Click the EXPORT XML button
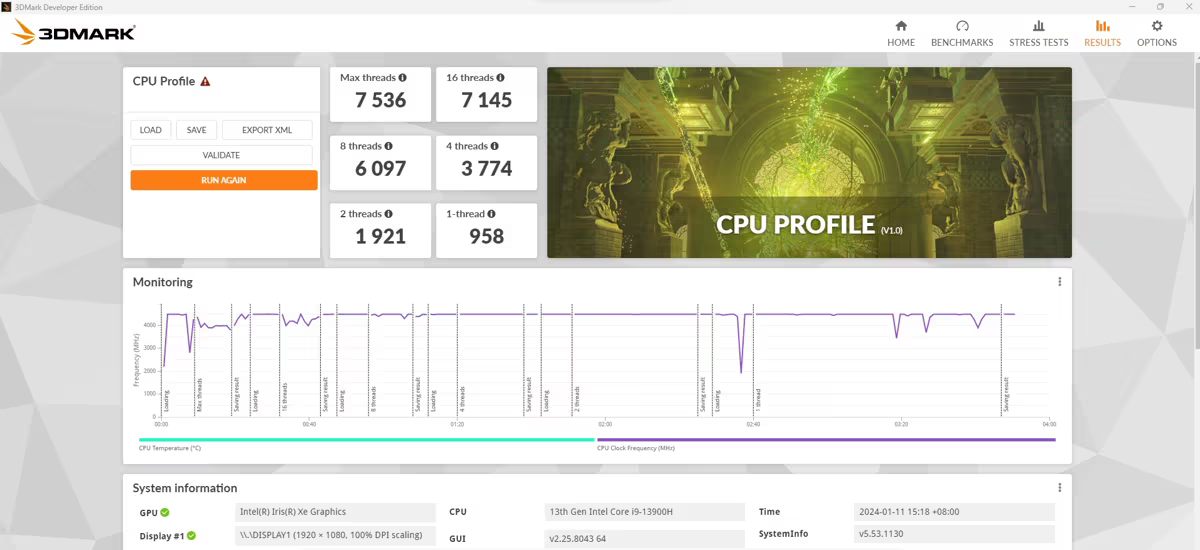 (267, 130)
